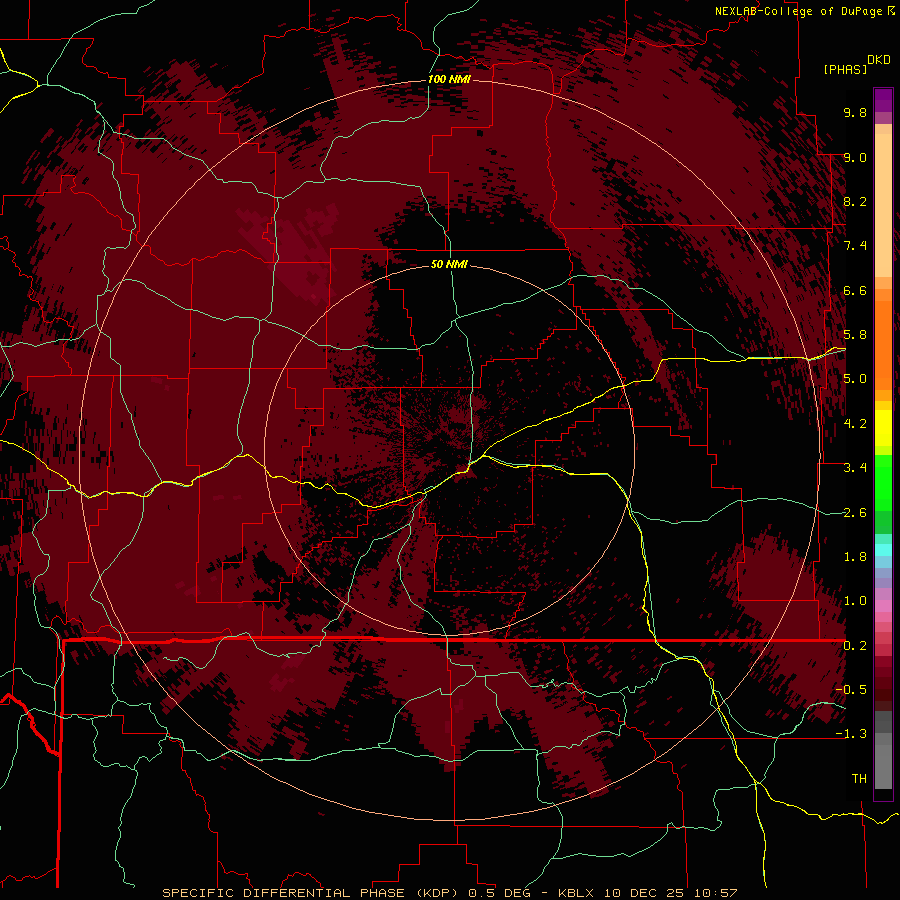Click the radar site at the rings' center
The image size is (900, 900).
(x=450, y=451)
